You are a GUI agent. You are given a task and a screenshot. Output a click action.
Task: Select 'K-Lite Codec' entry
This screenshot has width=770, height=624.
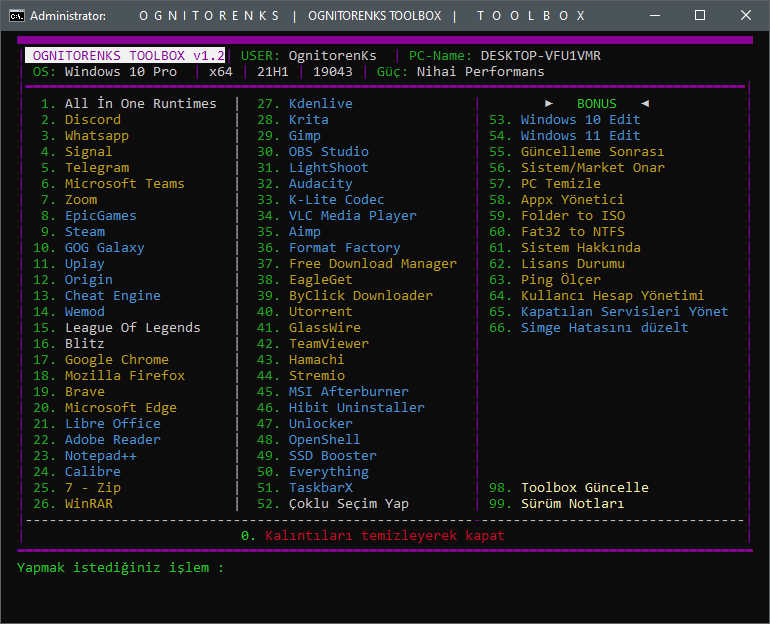(336, 200)
